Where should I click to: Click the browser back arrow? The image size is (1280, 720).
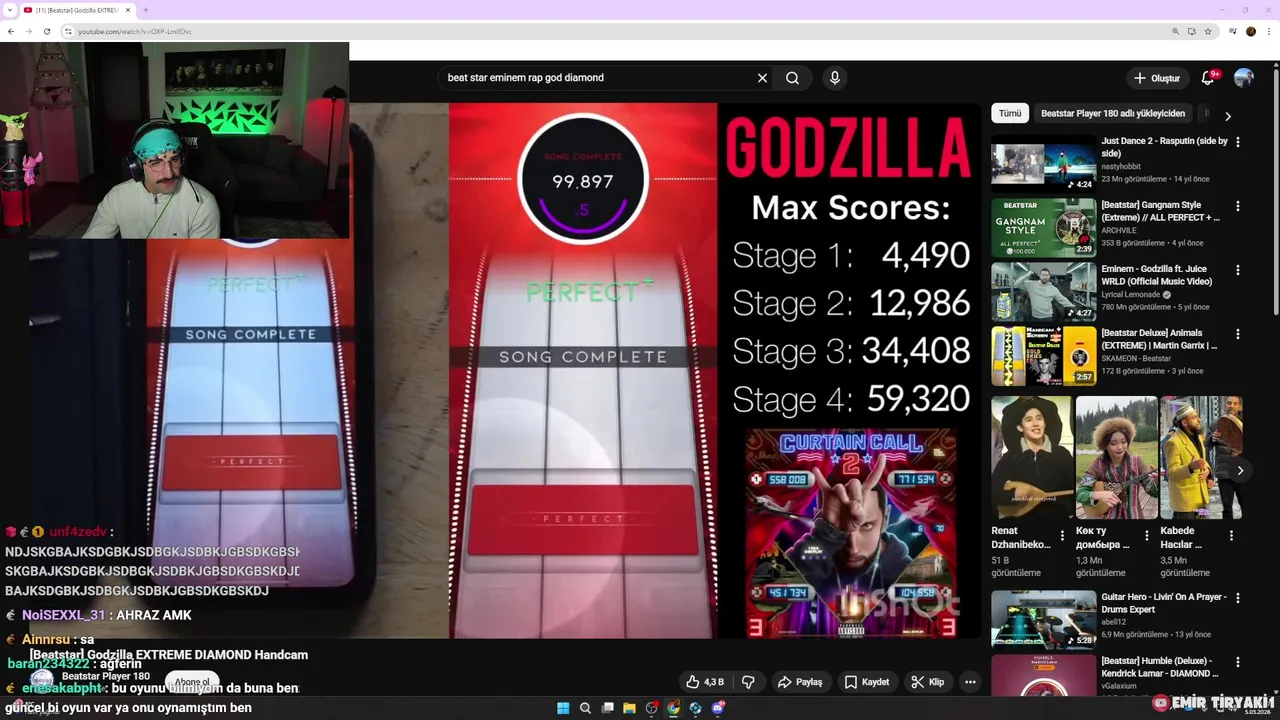pos(11,31)
